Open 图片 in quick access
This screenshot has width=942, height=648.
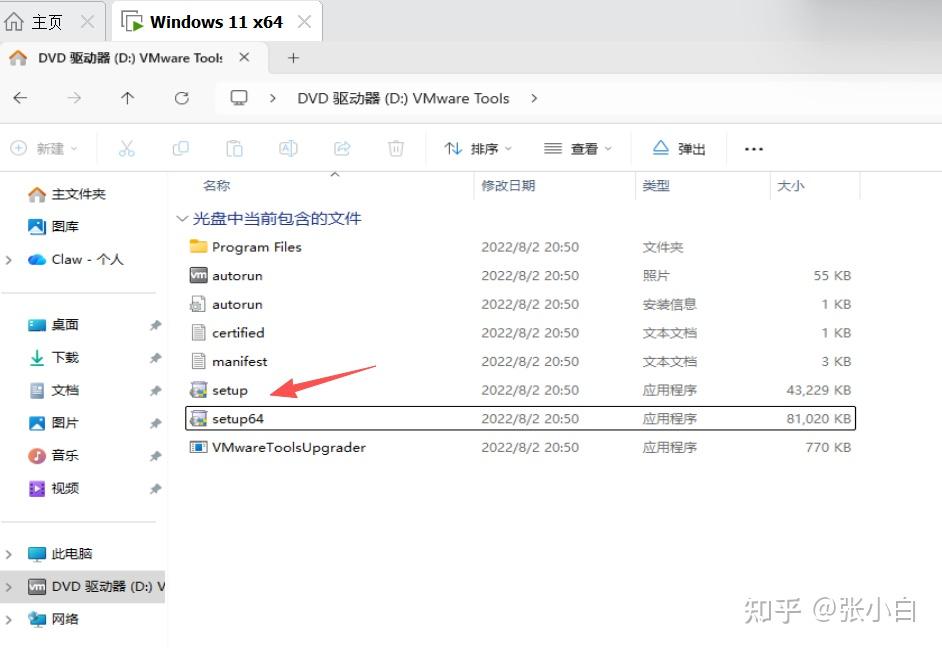click(x=54, y=423)
